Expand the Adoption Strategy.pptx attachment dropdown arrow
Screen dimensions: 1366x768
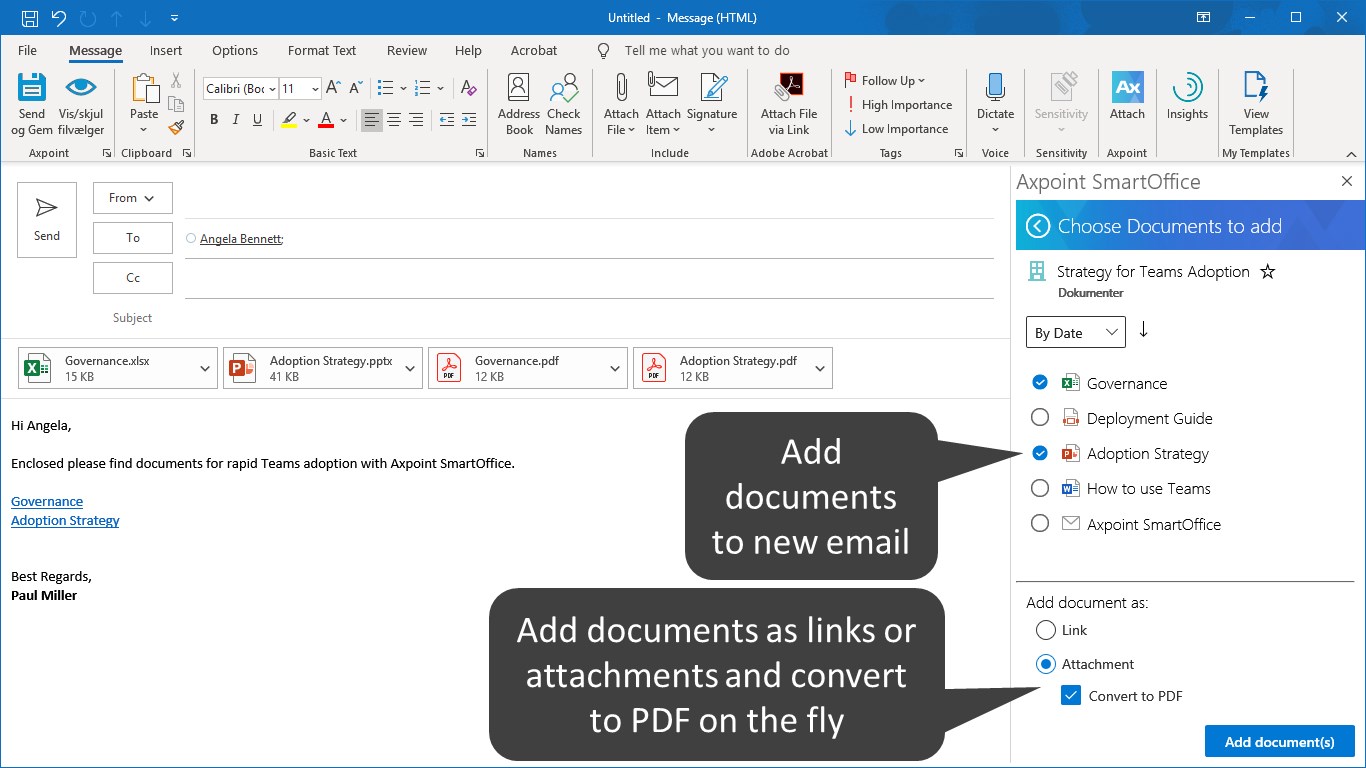click(410, 369)
